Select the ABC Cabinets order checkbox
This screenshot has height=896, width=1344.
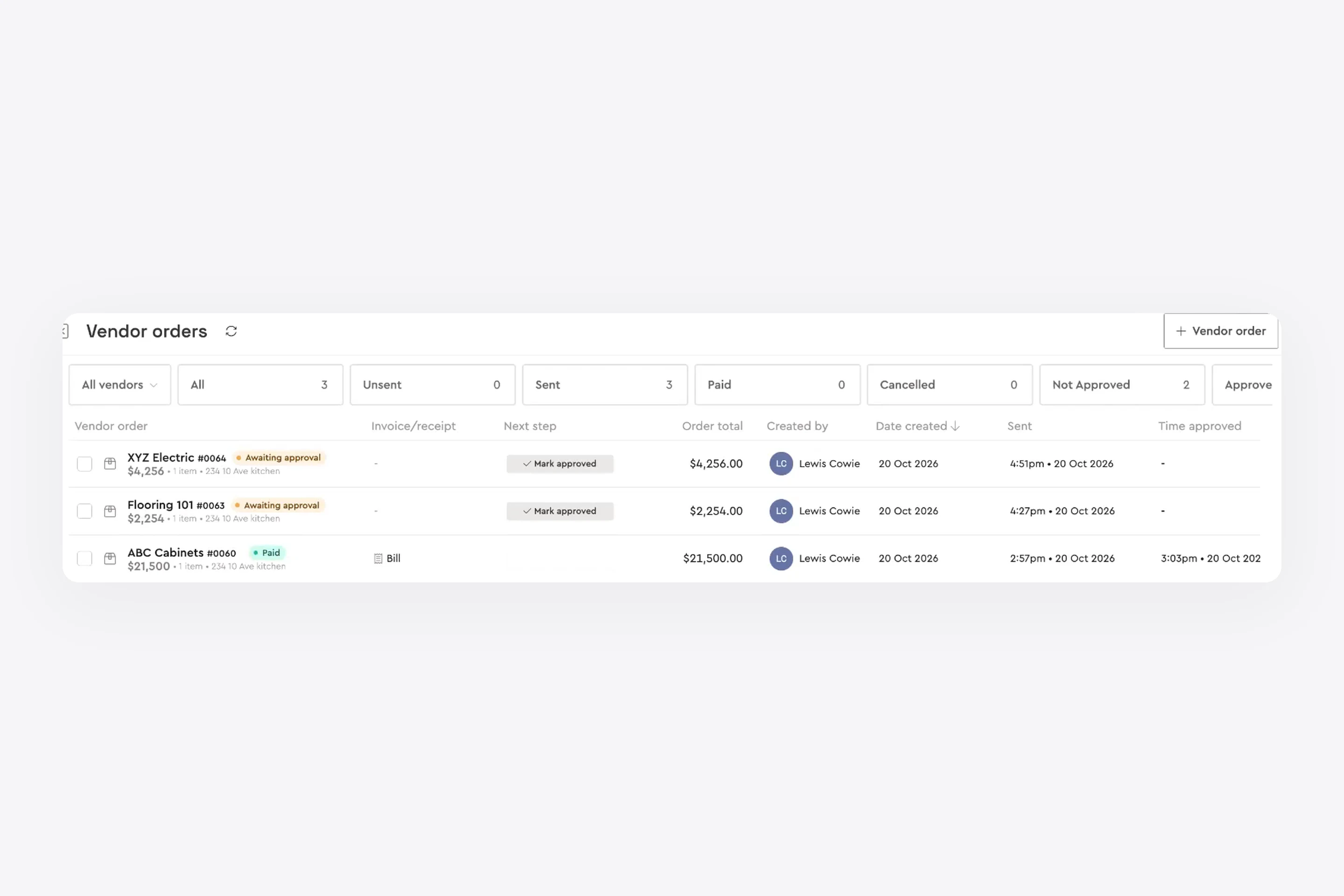tap(84, 558)
